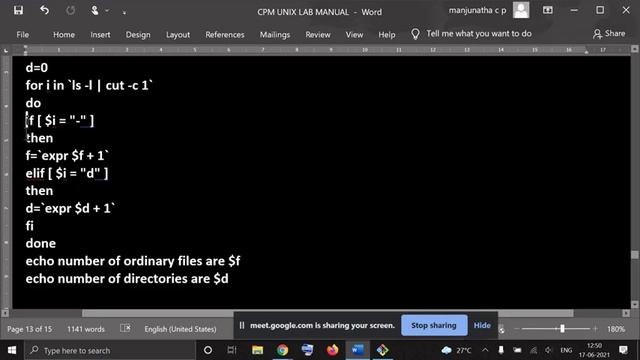Click horizontal scrollbar left arrow
640x360 pixels.
5,313
